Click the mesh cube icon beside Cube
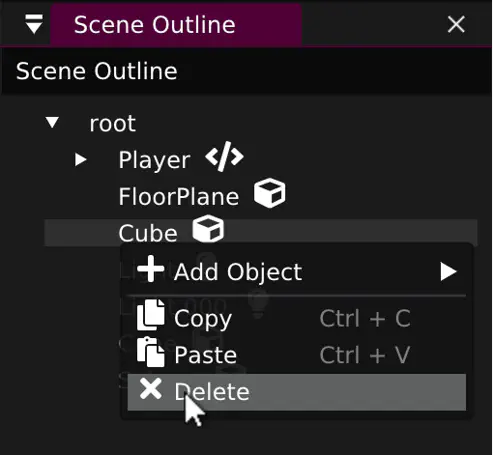The image size is (494, 455). click(208, 229)
